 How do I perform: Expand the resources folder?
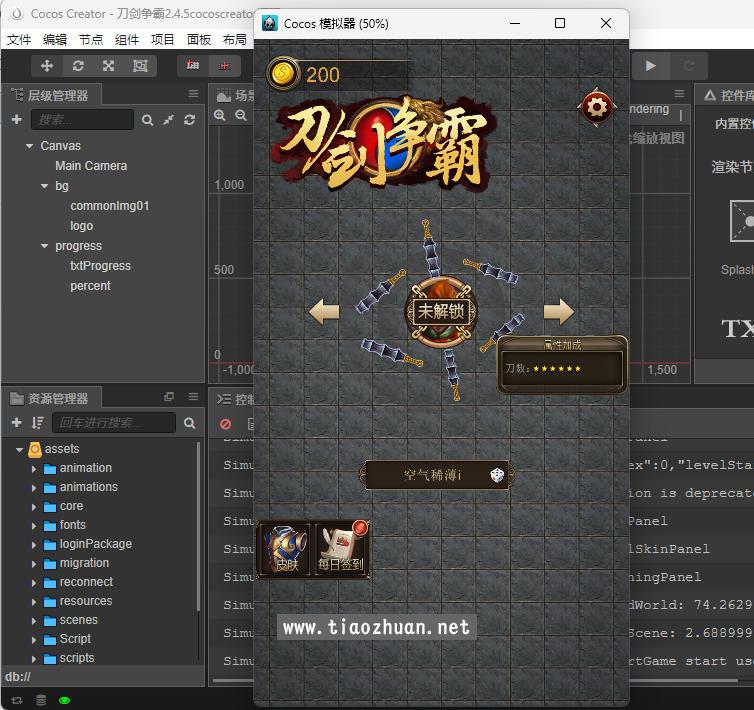click(x=34, y=602)
